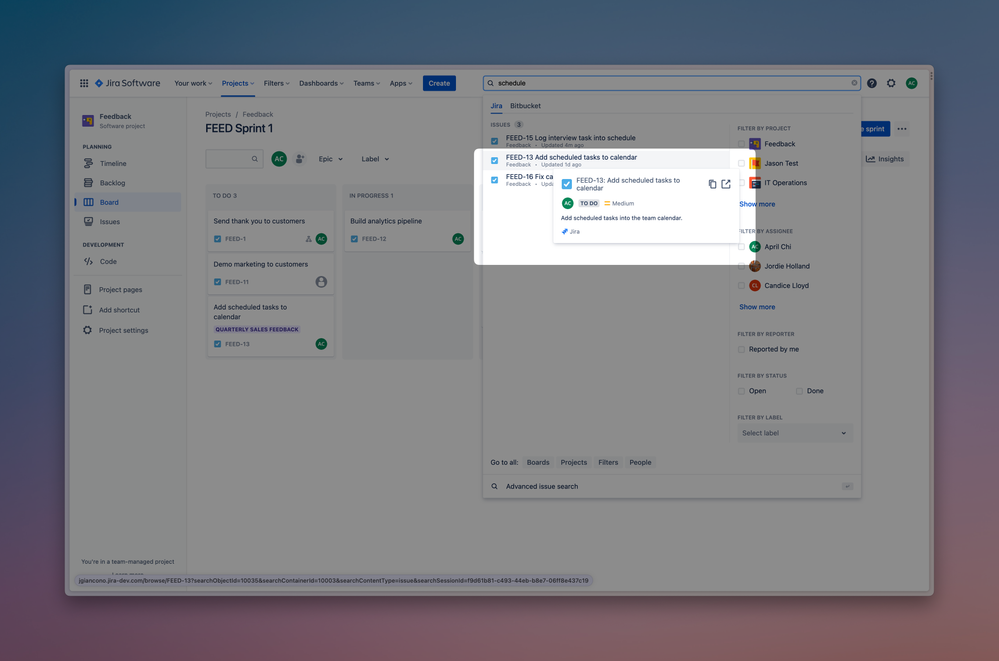Open the board more options ellipsis
Viewport: 999px width, 661px height.
pos(902,129)
